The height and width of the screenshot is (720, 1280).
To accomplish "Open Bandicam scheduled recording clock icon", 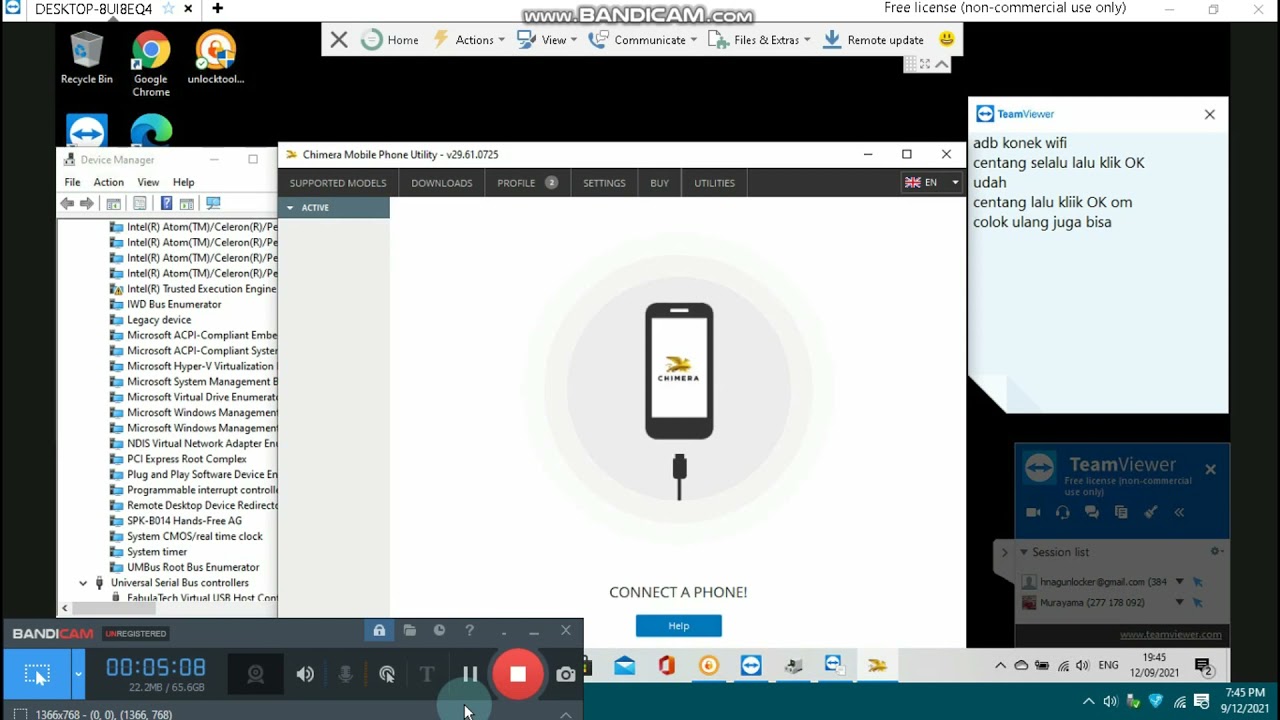I will click(x=439, y=631).
